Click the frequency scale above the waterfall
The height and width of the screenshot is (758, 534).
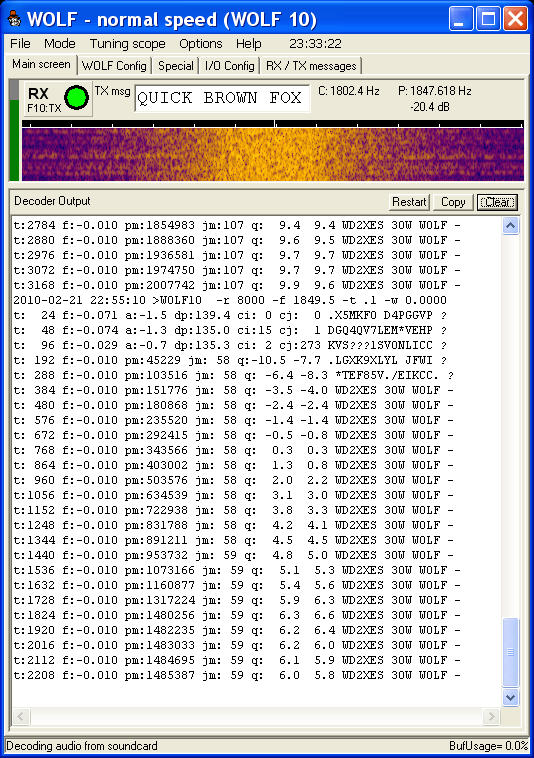click(273, 124)
